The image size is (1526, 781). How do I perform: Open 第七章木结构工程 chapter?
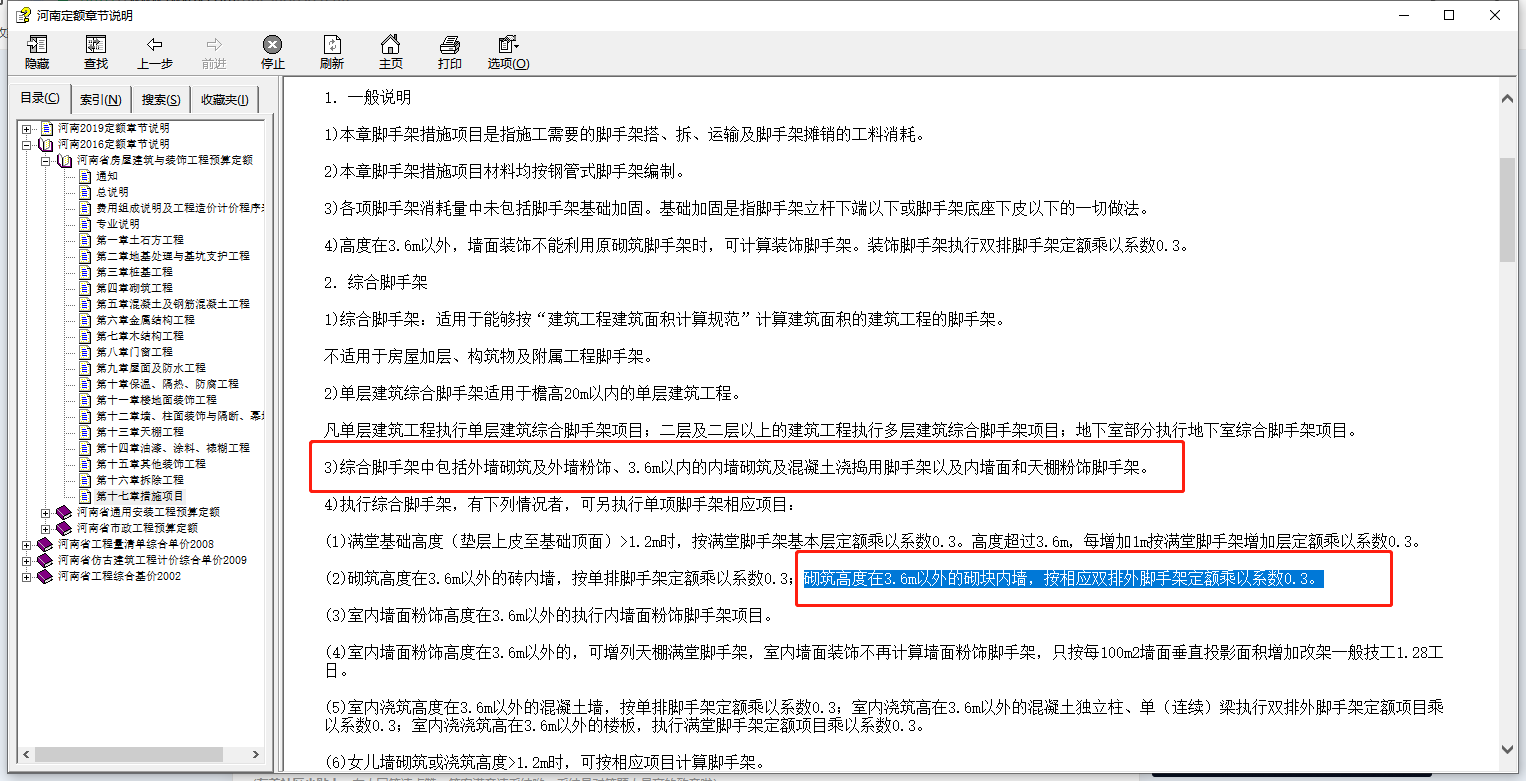click(x=140, y=336)
